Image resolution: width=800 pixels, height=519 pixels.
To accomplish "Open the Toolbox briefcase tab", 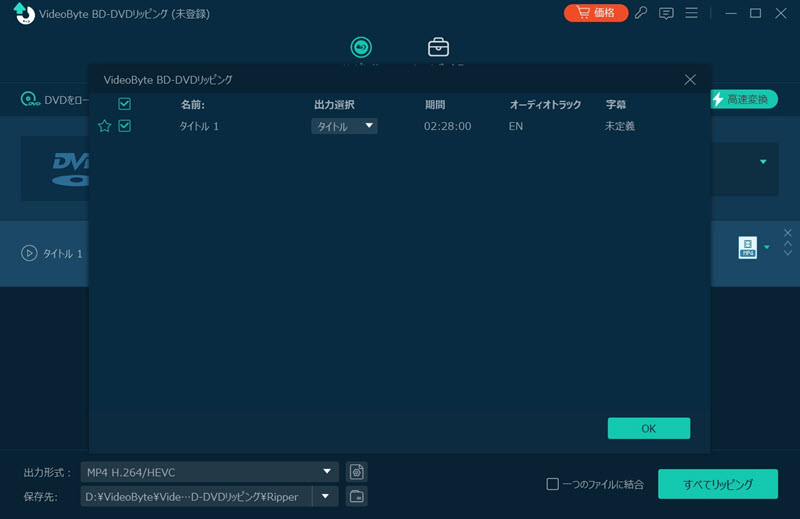I will (x=438, y=47).
